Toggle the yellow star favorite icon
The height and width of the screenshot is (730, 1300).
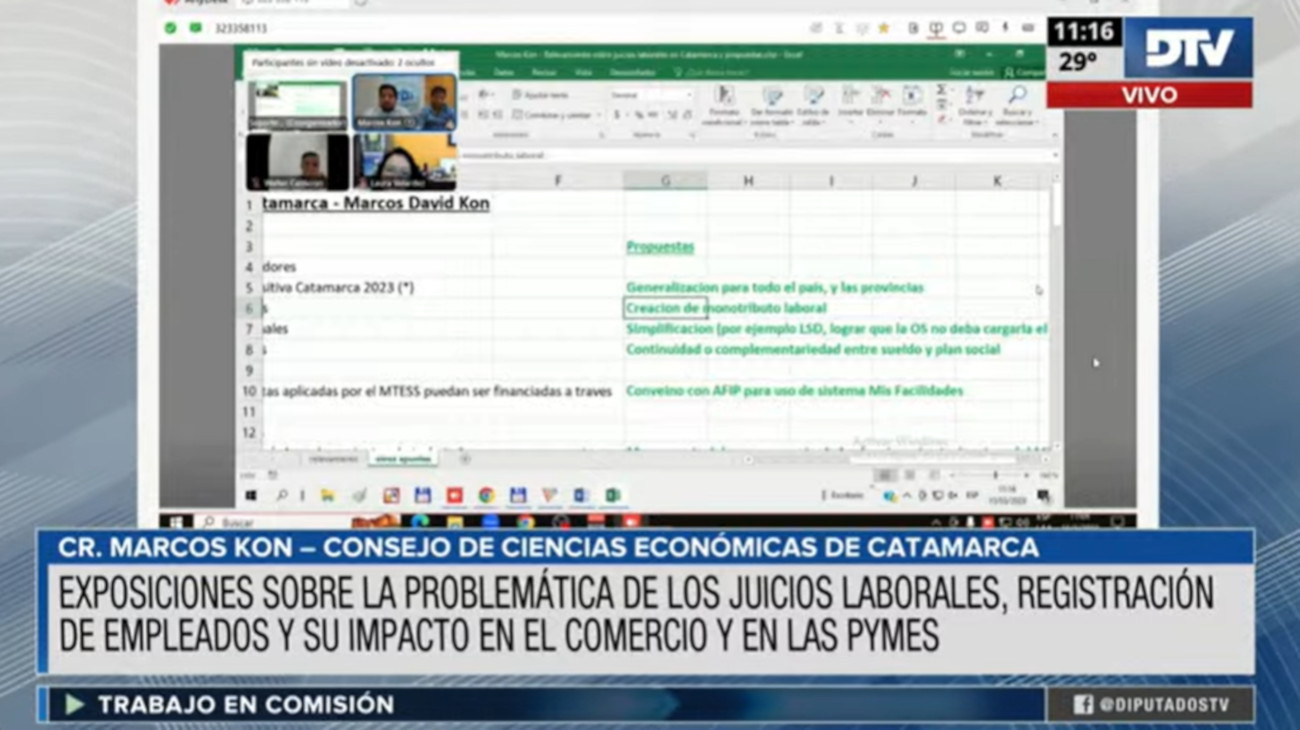click(x=883, y=28)
